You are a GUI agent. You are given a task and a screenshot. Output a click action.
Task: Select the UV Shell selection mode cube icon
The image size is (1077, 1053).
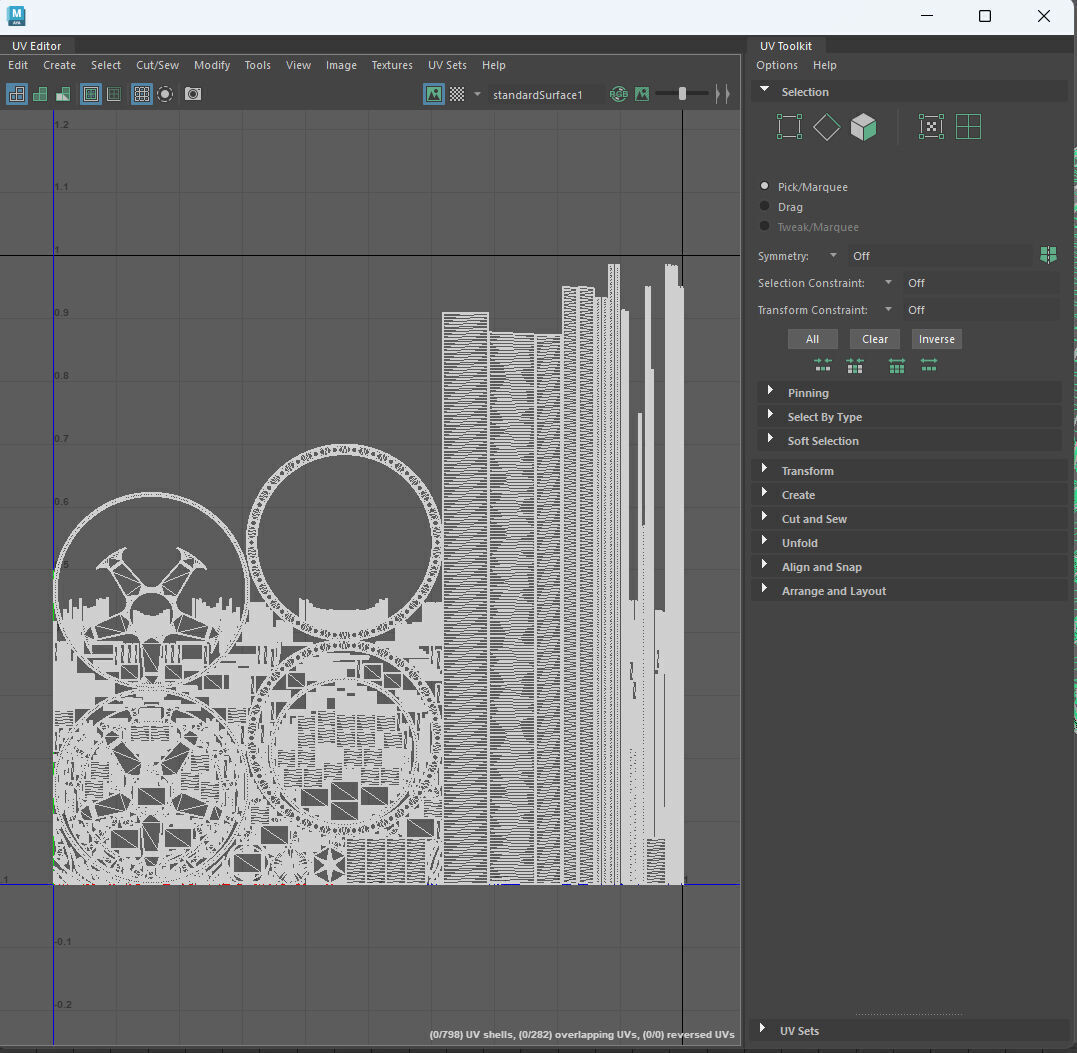click(x=863, y=127)
